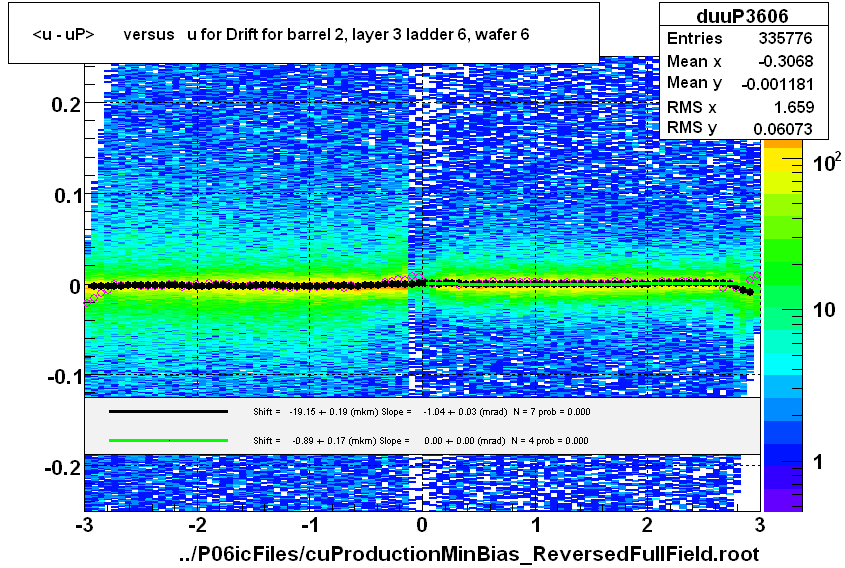Click the Entries value 335776
The height and width of the screenshot is (568, 845).
[785, 38]
